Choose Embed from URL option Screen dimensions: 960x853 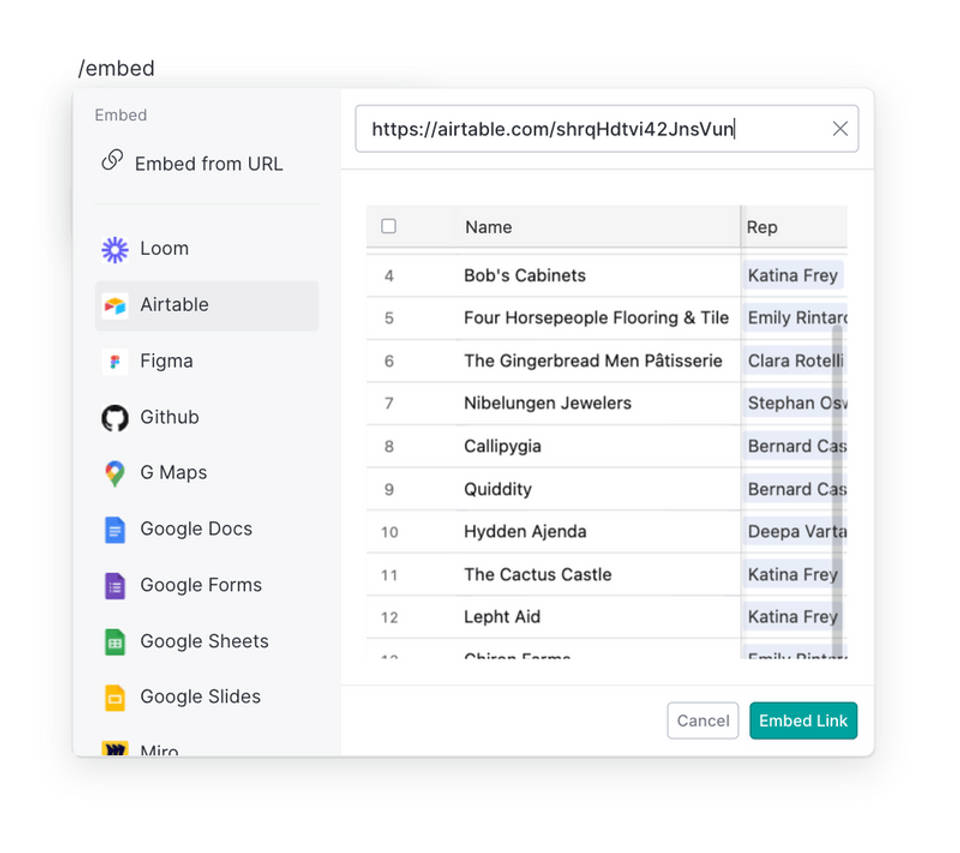point(208,164)
